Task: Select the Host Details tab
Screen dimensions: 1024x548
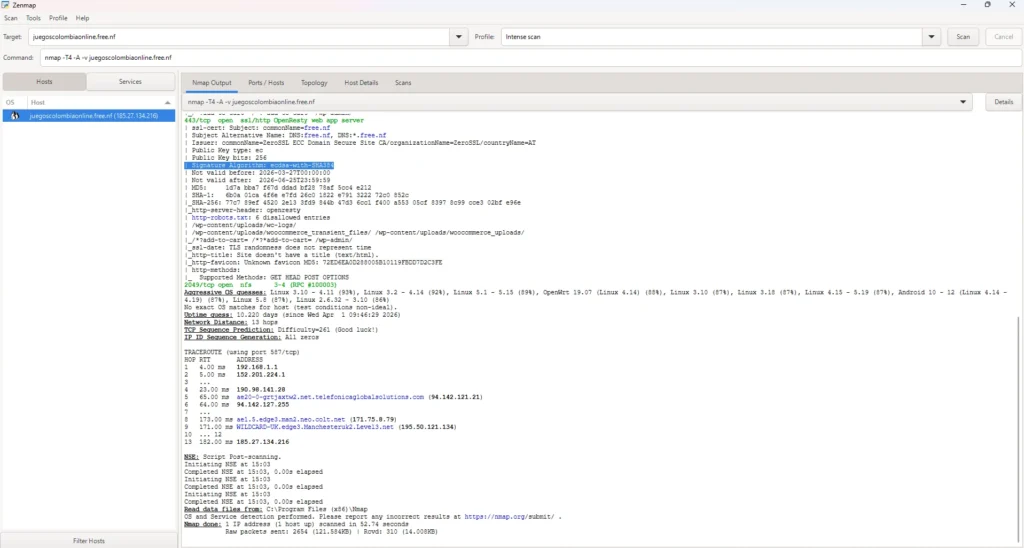Action: 361,83
